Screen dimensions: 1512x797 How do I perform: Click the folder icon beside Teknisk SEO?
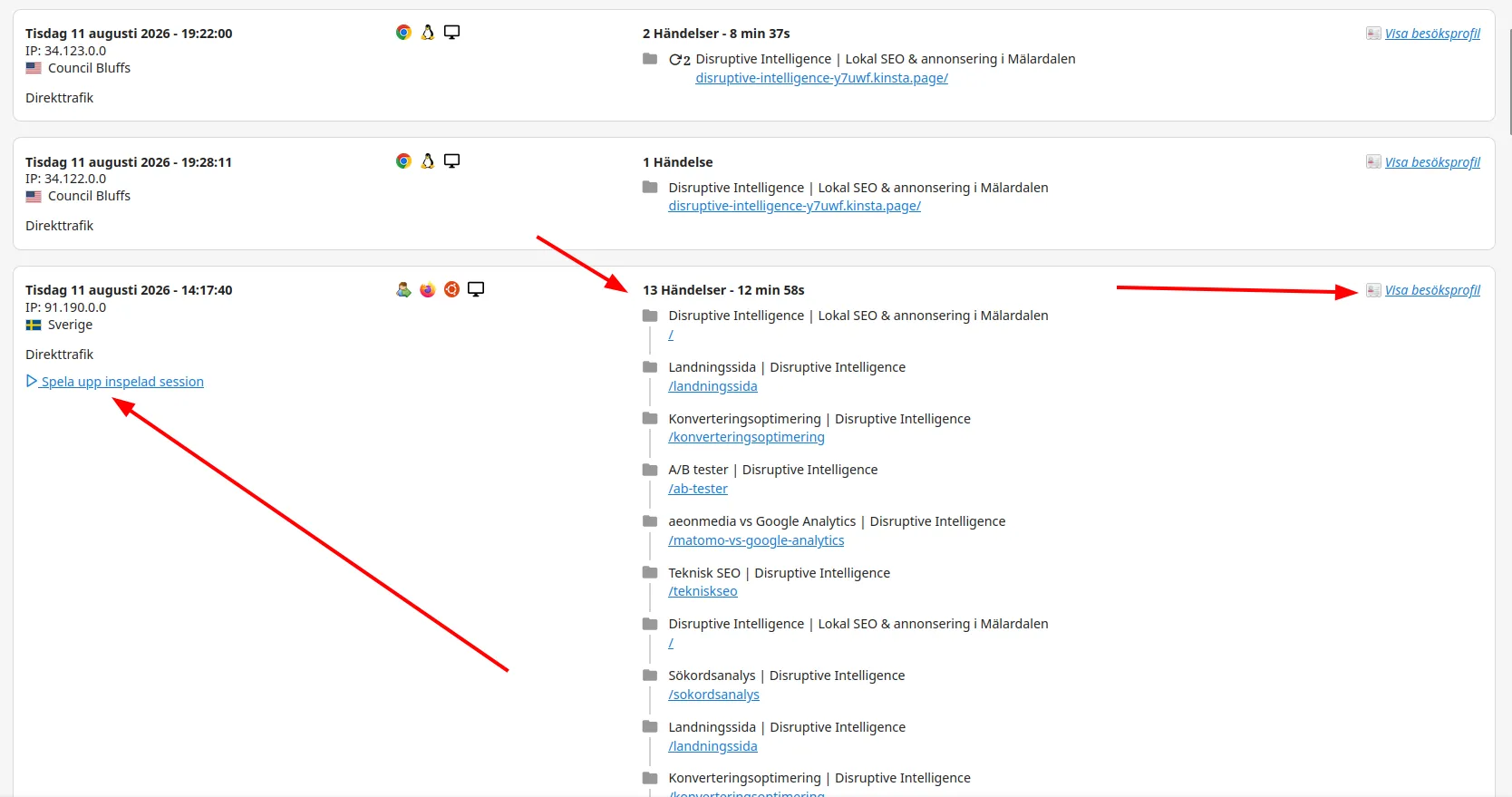point(650,572)
